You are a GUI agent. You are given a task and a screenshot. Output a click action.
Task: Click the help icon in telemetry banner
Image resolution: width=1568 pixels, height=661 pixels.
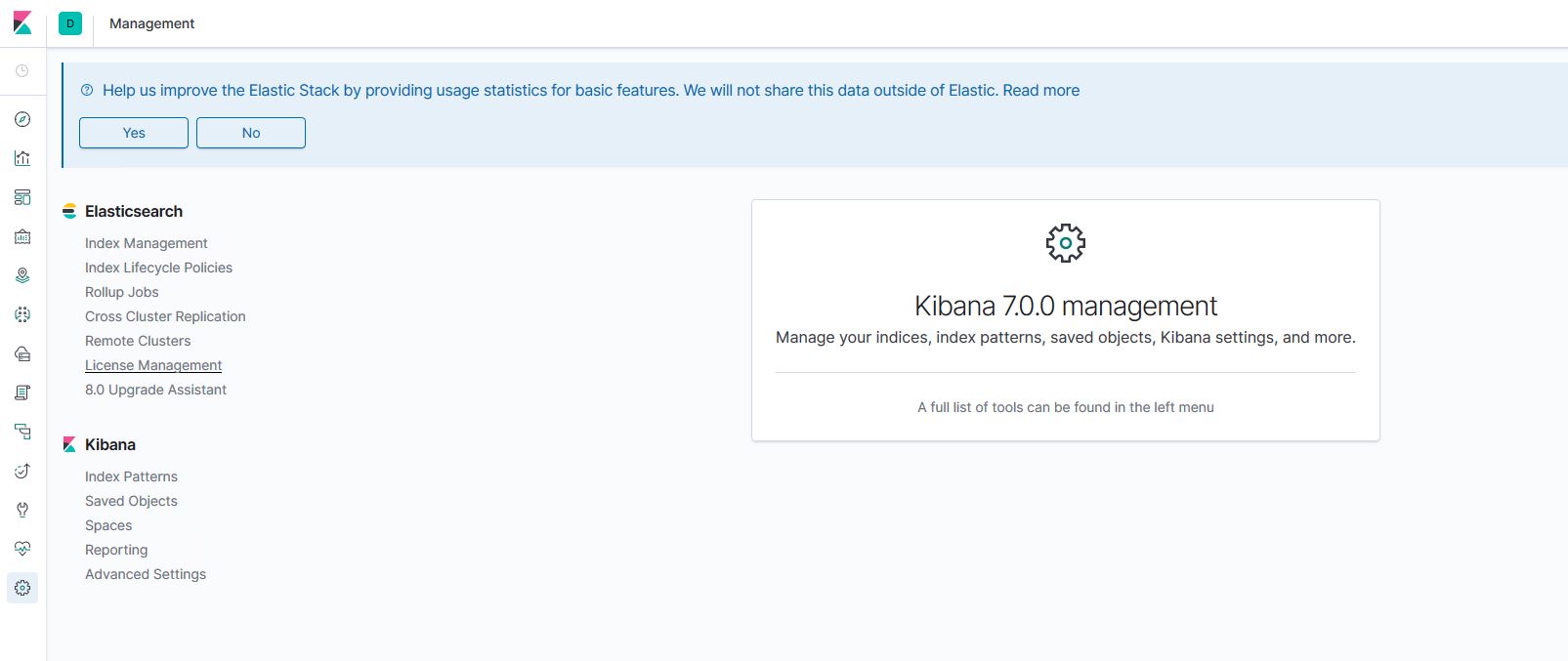87,90
